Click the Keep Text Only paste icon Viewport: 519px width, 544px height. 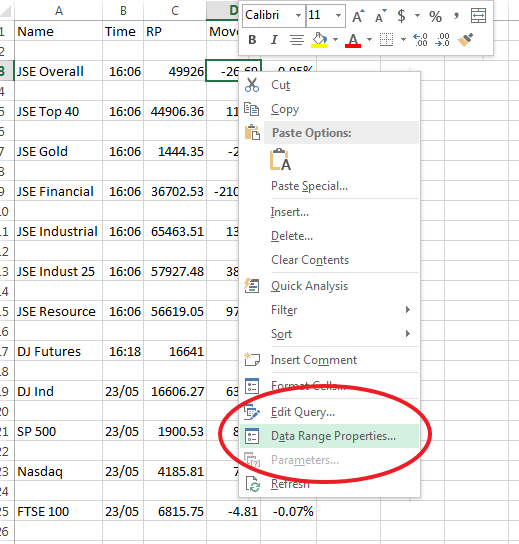point(280,160)
